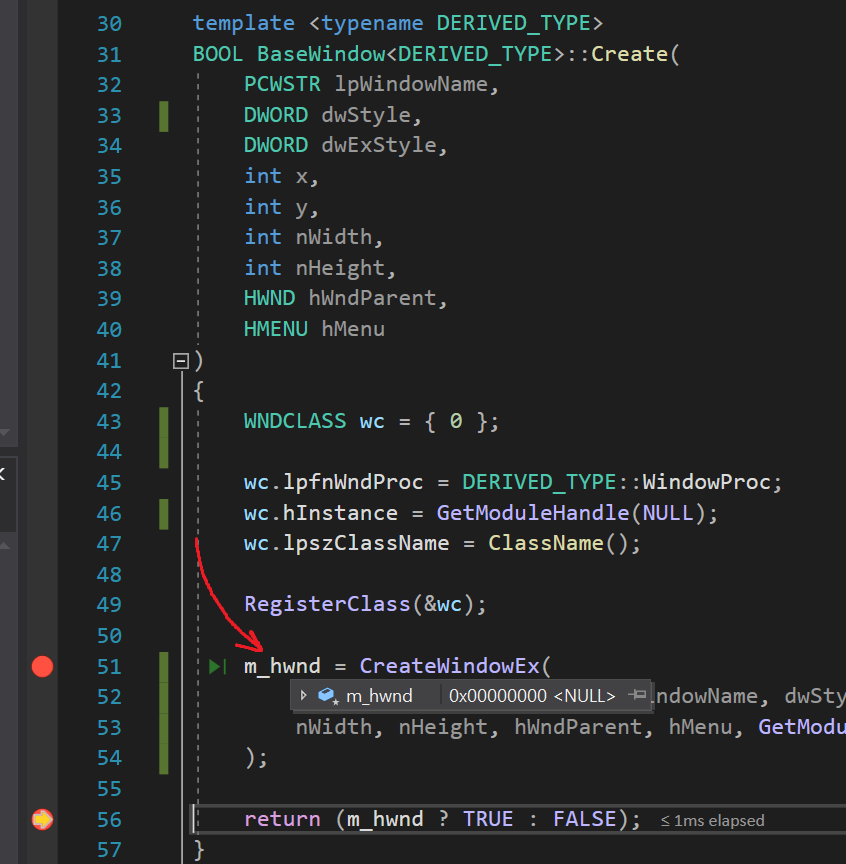Screen dimensions: 846x864
Task: Click 'dwStyle' parameter on line 33
Action: (366, 115)
